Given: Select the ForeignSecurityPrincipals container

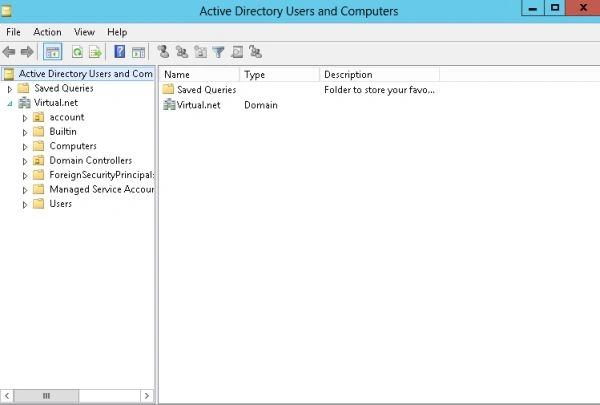Looking at the screenshot, I should pos(101,175).
